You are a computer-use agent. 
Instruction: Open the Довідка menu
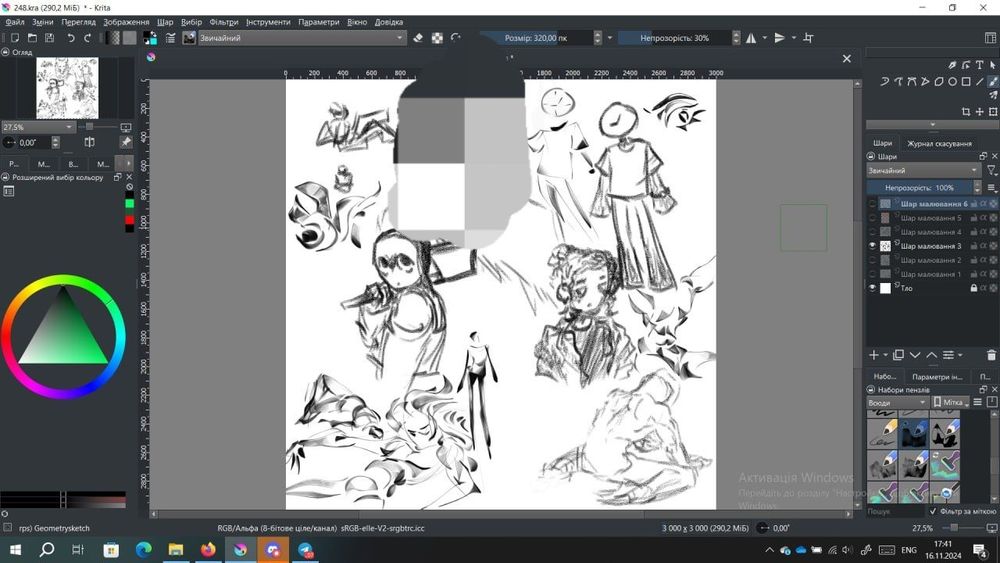click(388, 22)
